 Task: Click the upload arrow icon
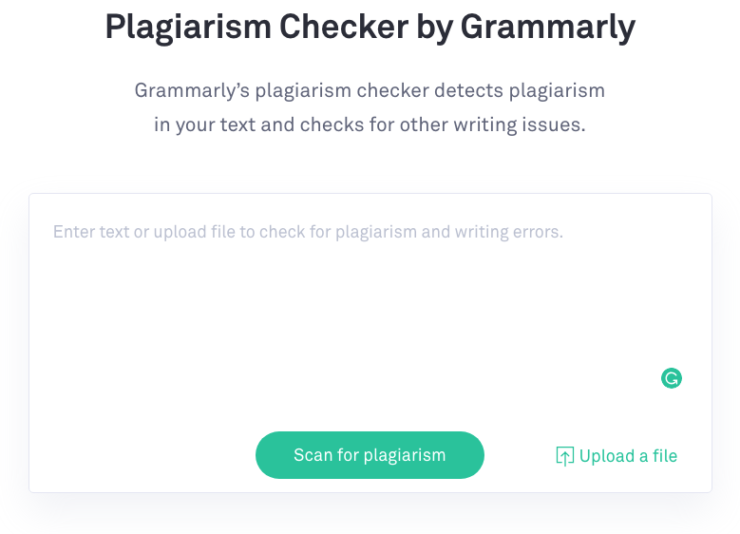[x=565, y=456]
